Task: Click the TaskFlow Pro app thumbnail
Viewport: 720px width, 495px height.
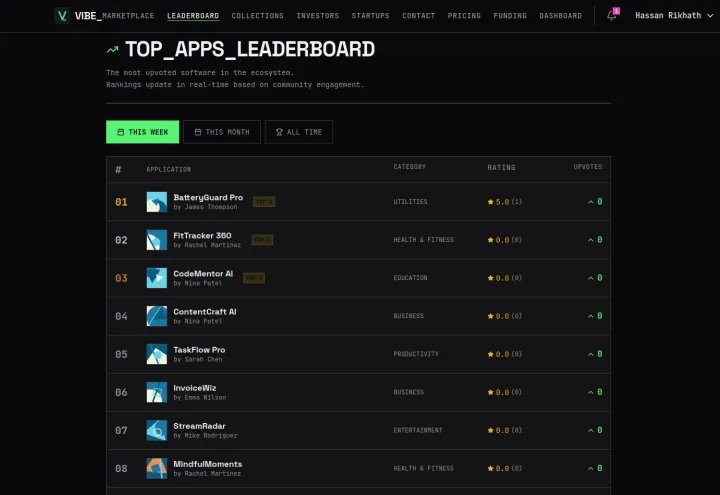Action: click(157, 354)
